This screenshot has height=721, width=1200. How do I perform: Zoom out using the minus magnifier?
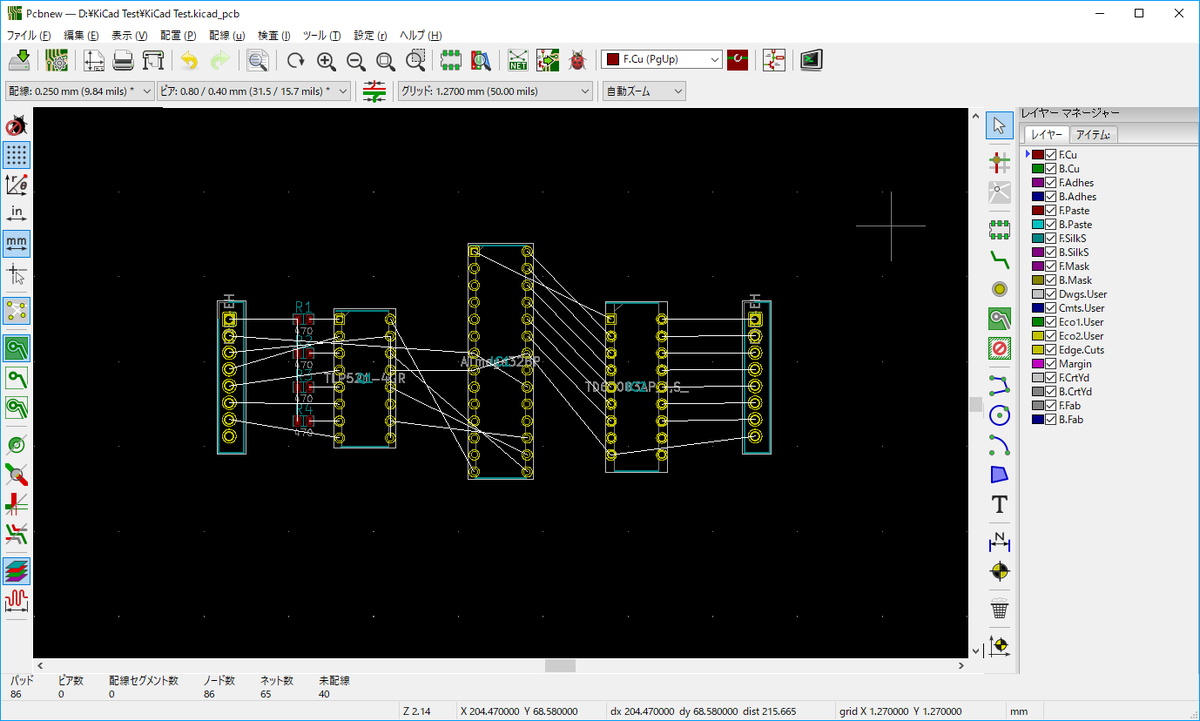[x=356, y=60]
